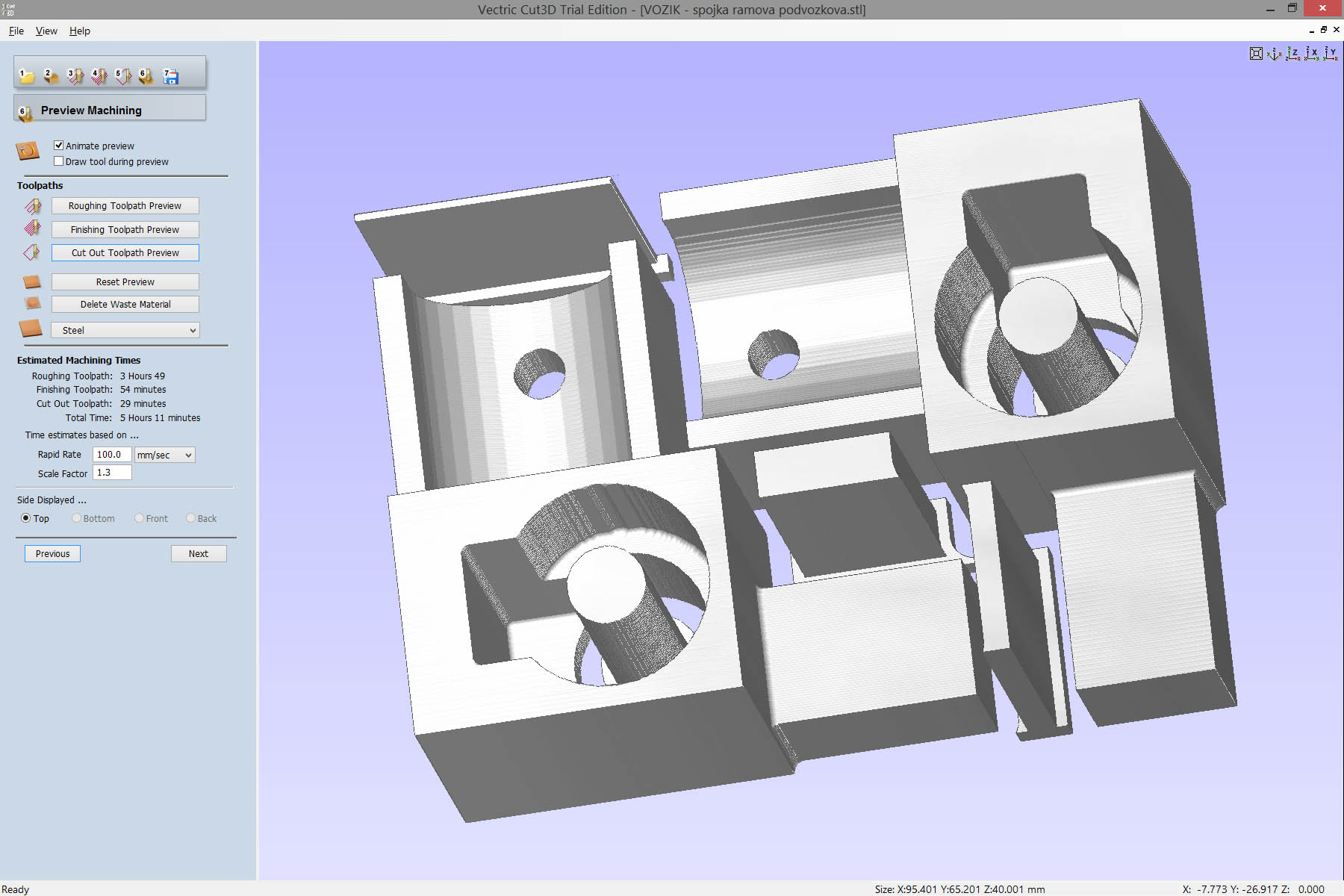Open step 7 save toolpaths icon
This screenshot has height=896, width=1344.
[x=171, y=76]
